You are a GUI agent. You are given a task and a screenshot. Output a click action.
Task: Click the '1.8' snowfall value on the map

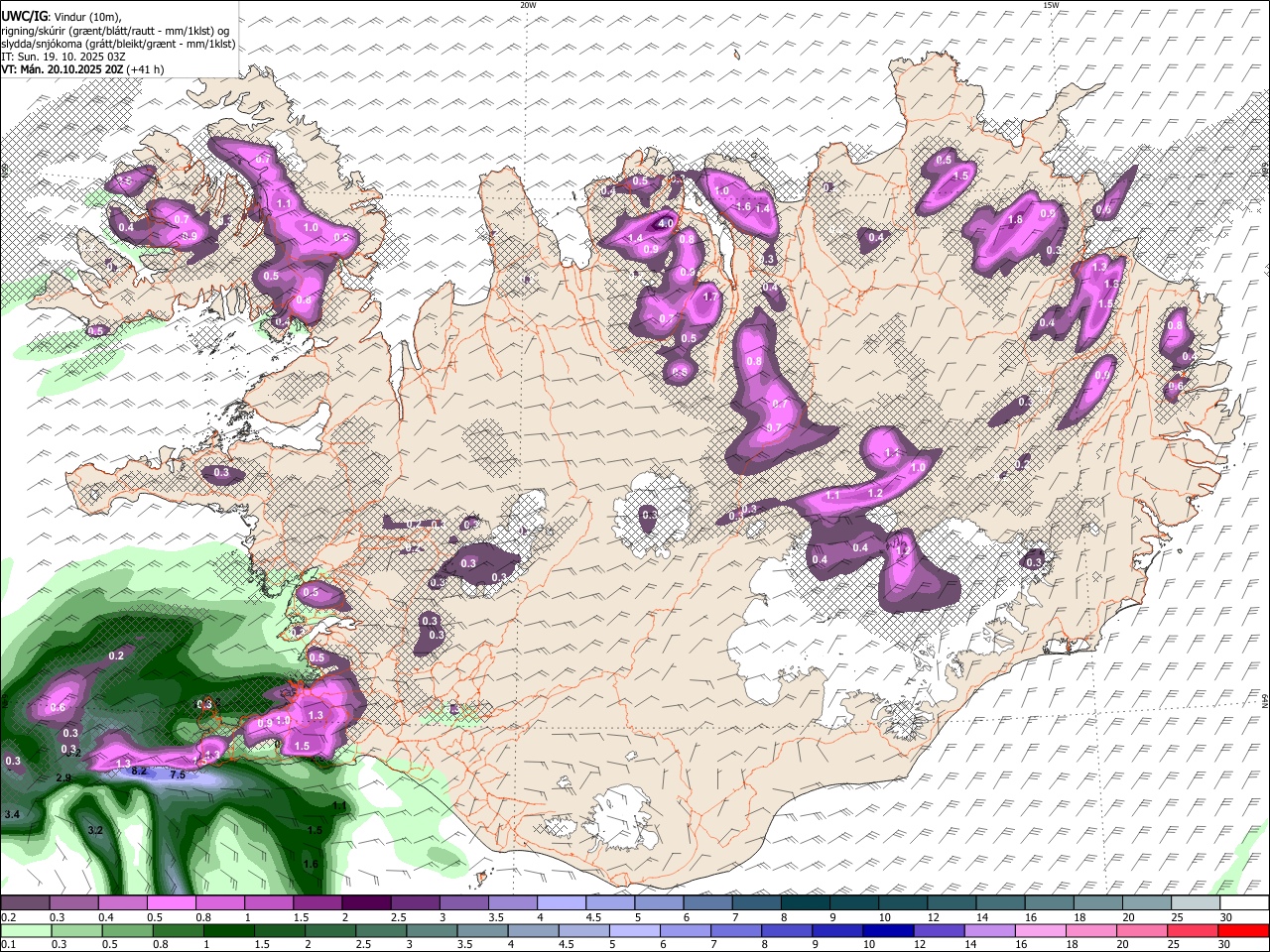coord(1015,220)
